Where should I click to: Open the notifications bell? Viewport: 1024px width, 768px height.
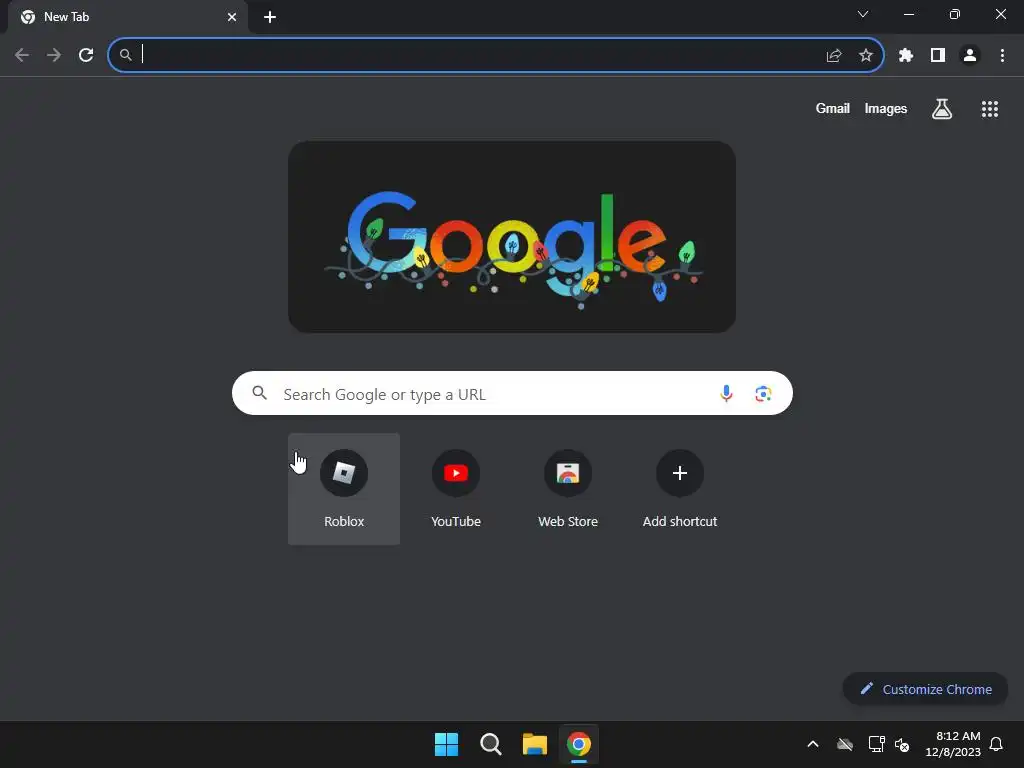(996, 744)
